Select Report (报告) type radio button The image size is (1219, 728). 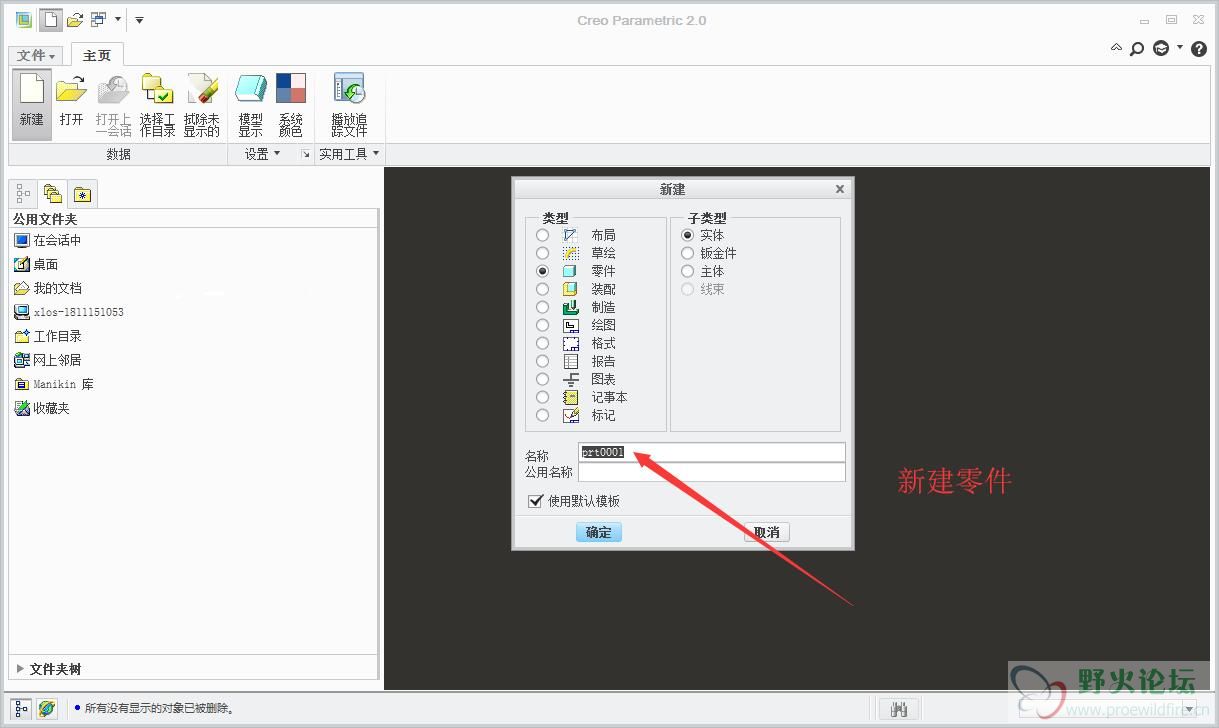click(542, 361)
